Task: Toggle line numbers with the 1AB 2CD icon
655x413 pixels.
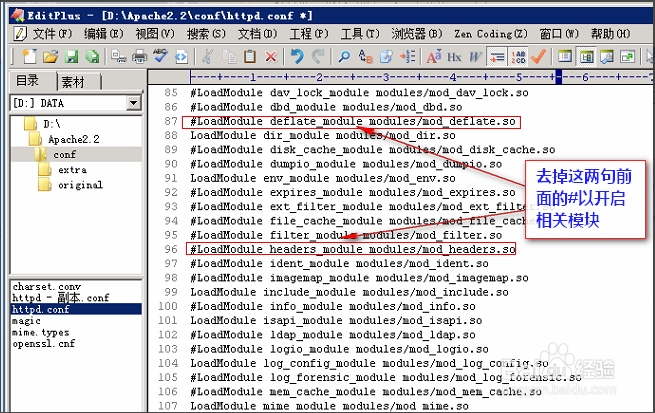Action: [x=518, y=57]
